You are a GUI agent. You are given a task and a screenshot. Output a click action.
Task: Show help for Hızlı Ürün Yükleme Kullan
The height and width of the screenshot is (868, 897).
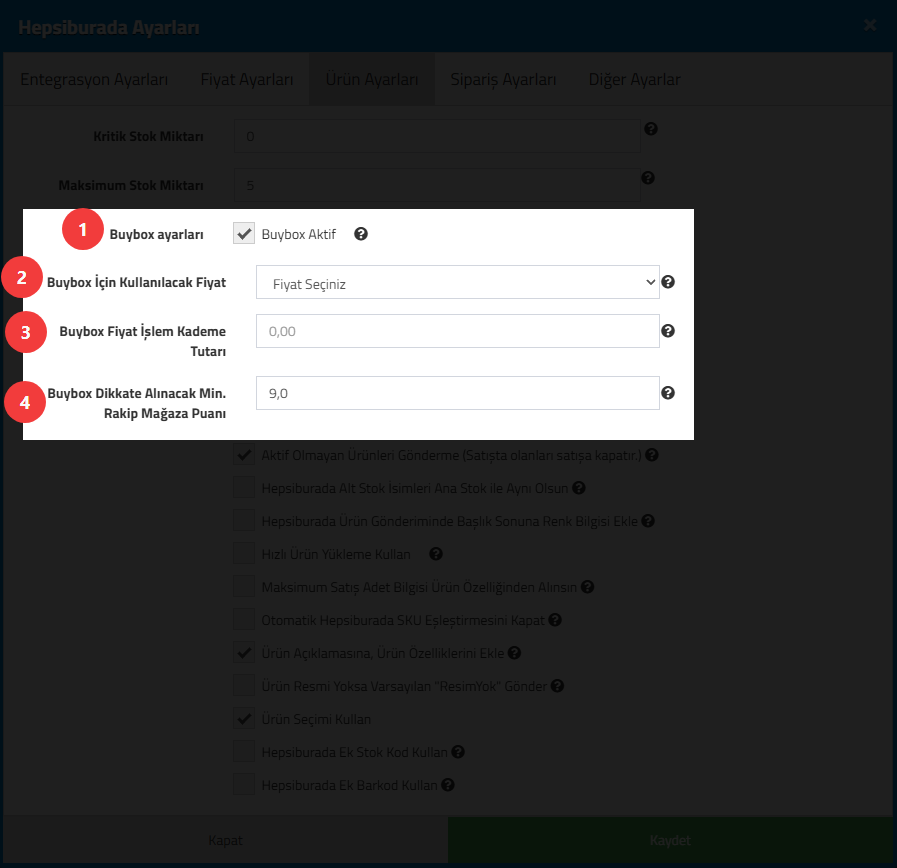[x=436, y=554]
